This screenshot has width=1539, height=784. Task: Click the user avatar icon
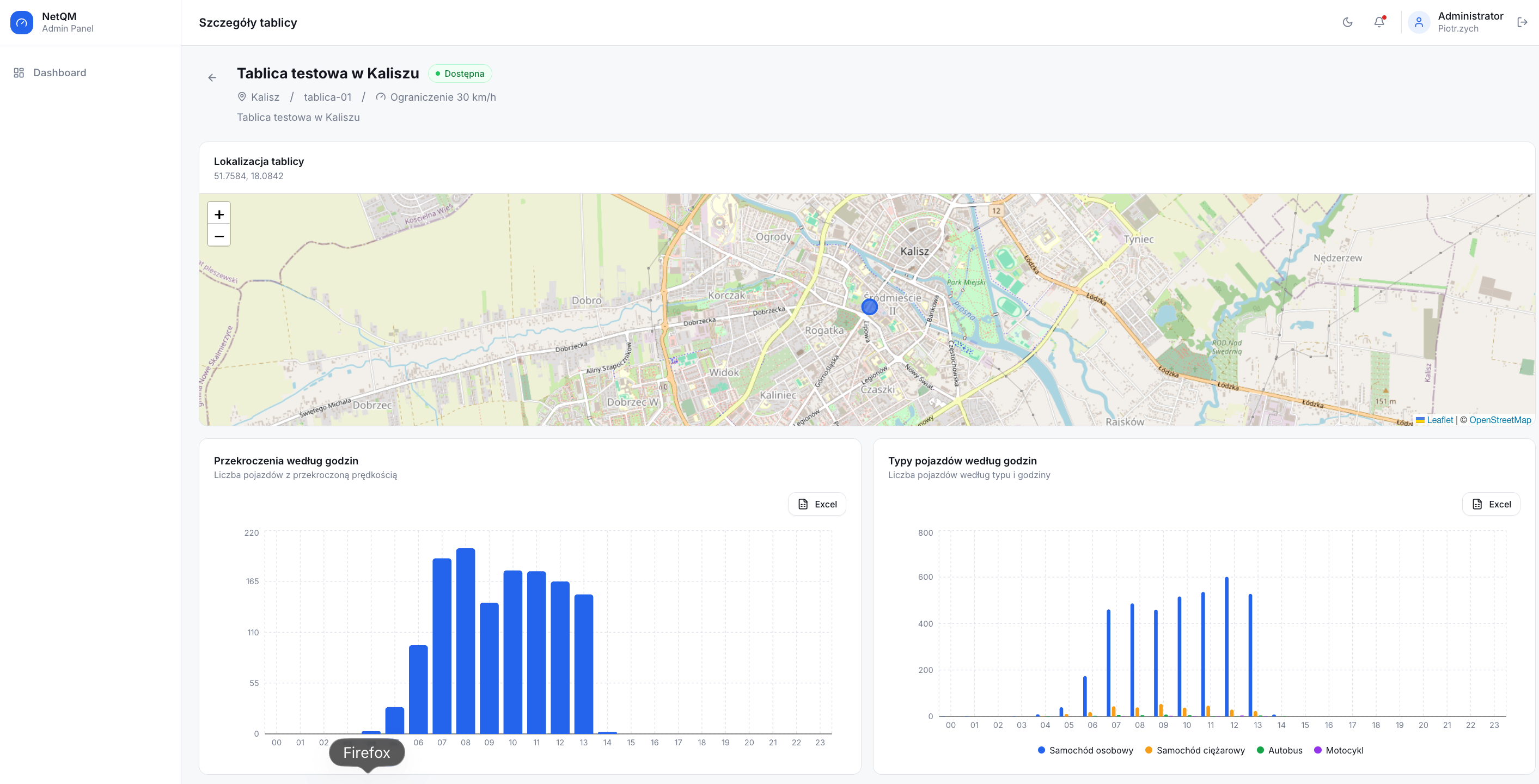[x=1418, y=22]
